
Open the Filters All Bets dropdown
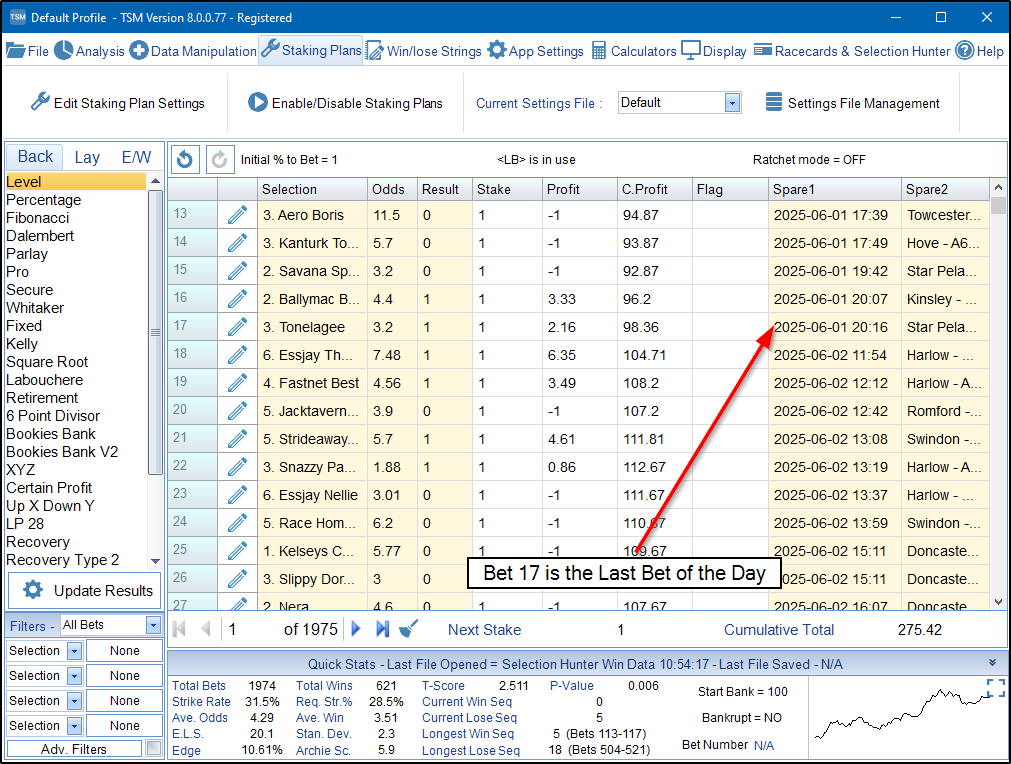153,625
